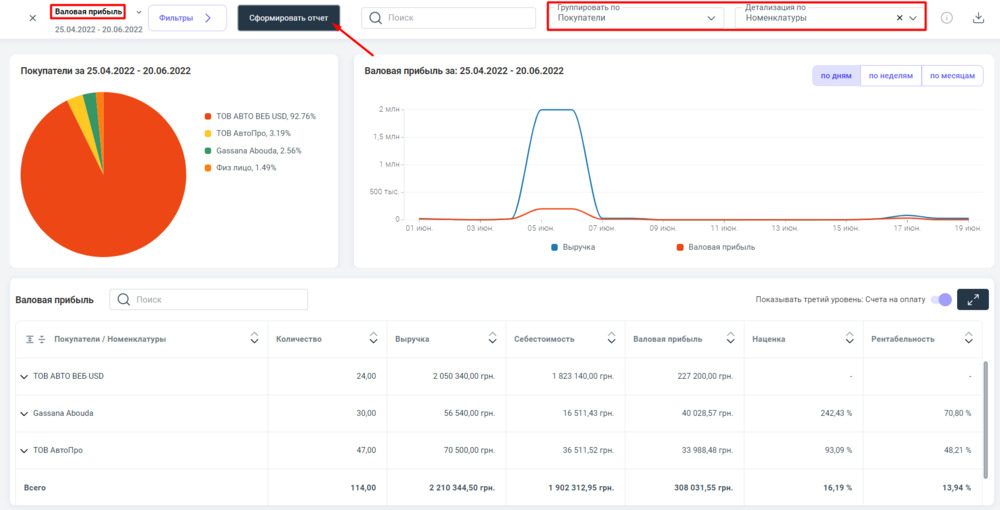Toggle Выручка series in chart legend

click(572, 247)
